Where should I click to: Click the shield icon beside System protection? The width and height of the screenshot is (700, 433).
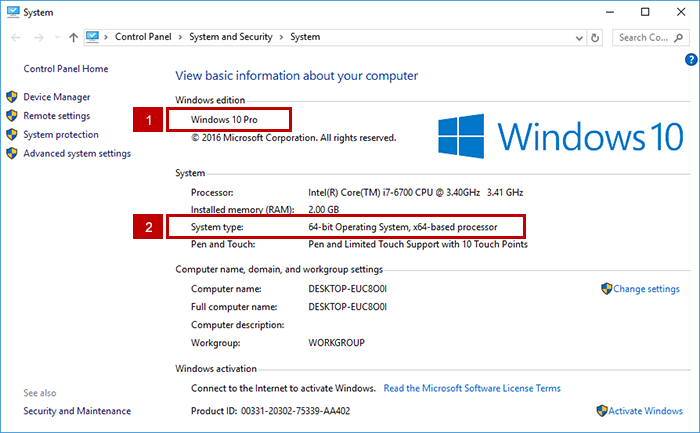(x=12, y=134)
